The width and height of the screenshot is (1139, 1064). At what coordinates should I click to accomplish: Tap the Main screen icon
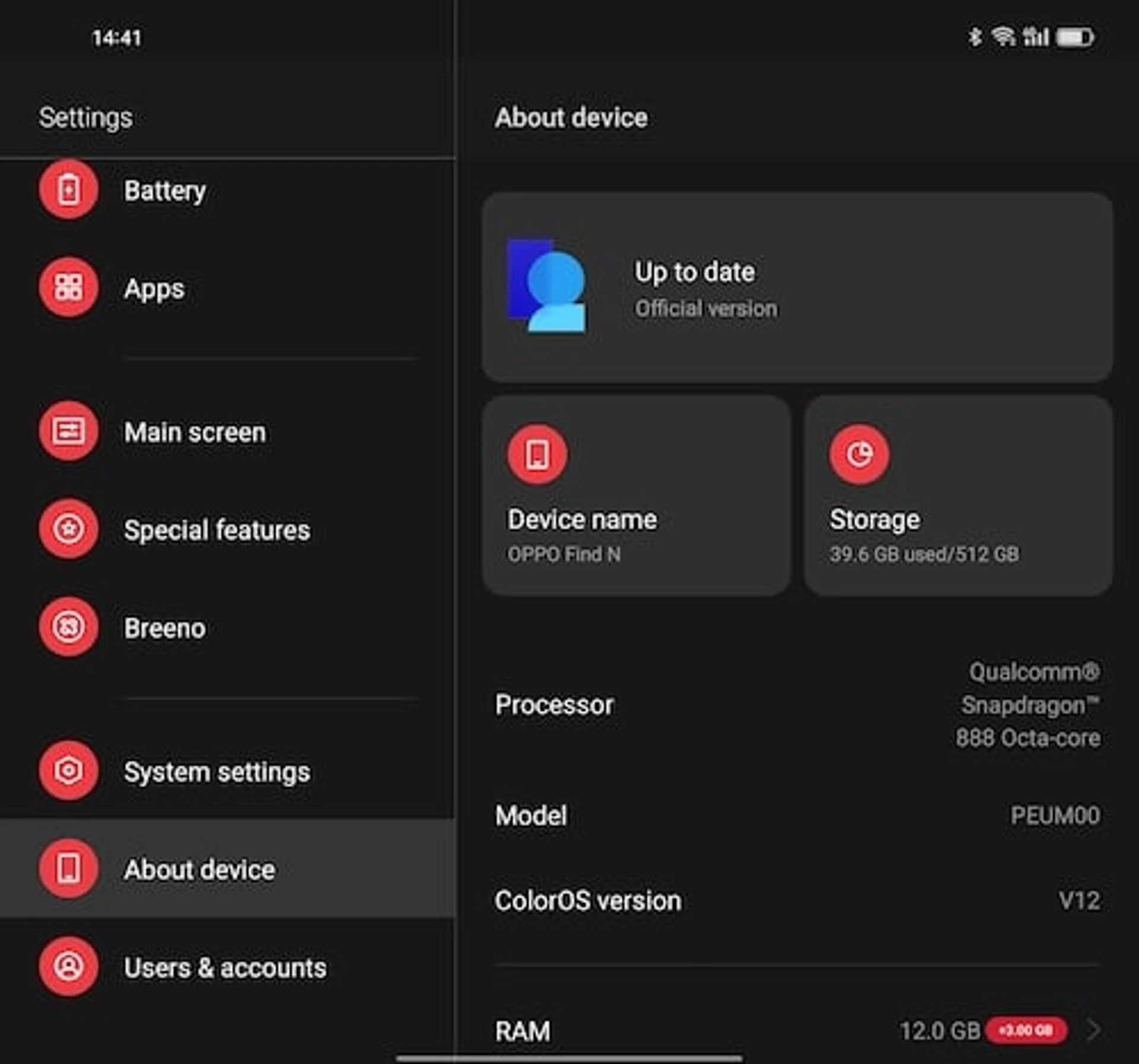point(69,431)
